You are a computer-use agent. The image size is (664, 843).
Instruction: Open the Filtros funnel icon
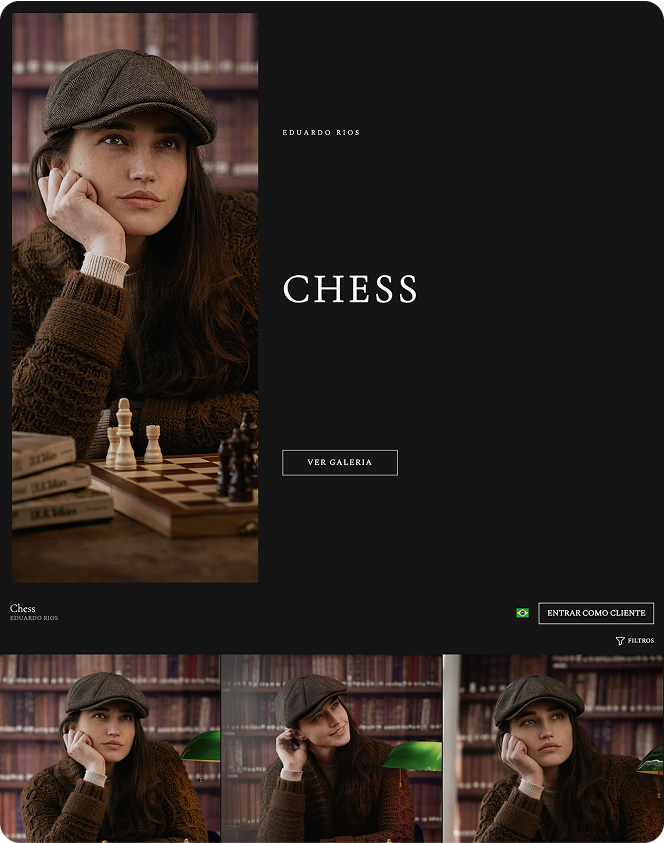pyautogui.click(x=620, y=641)
